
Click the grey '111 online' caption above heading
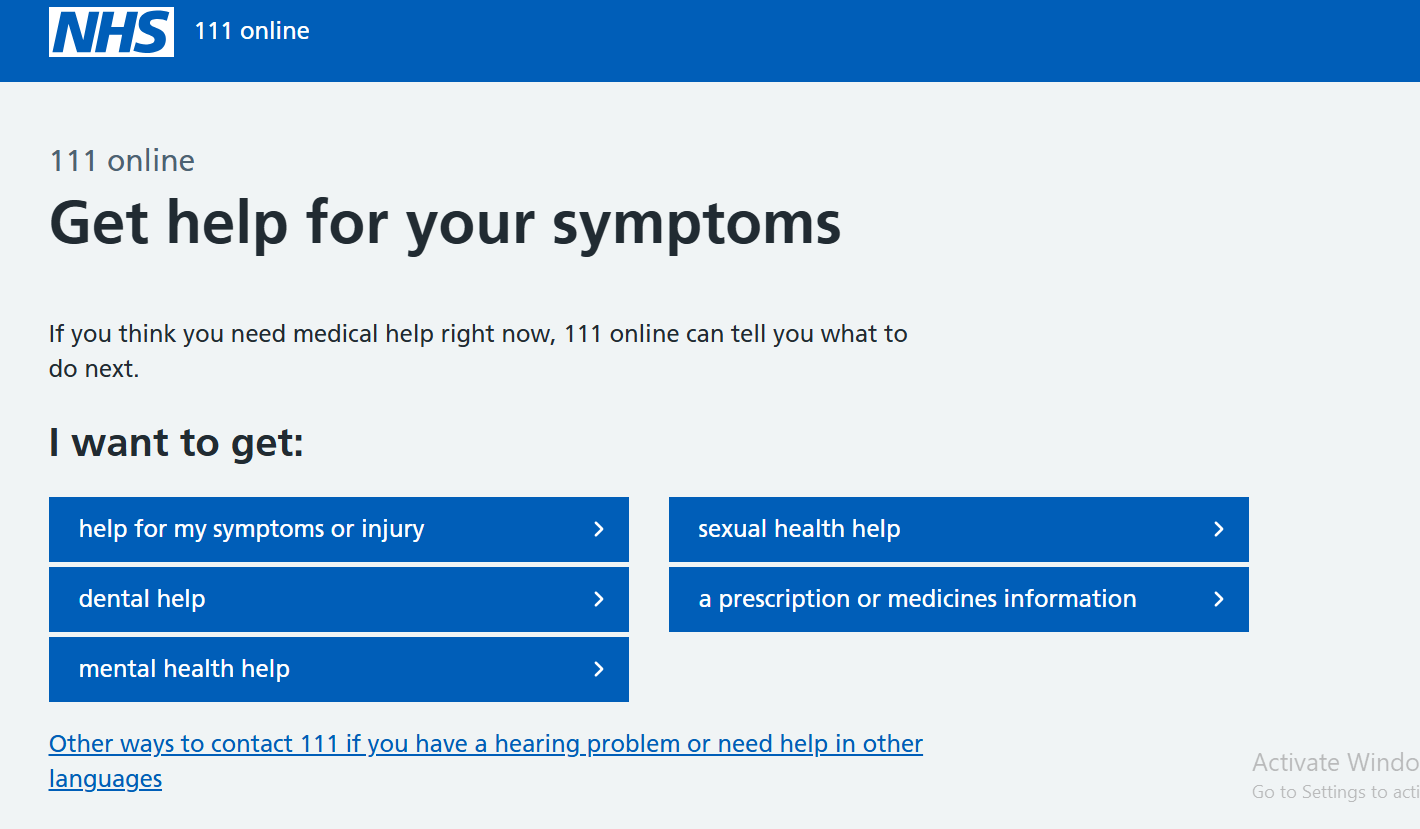coord(122,161)
